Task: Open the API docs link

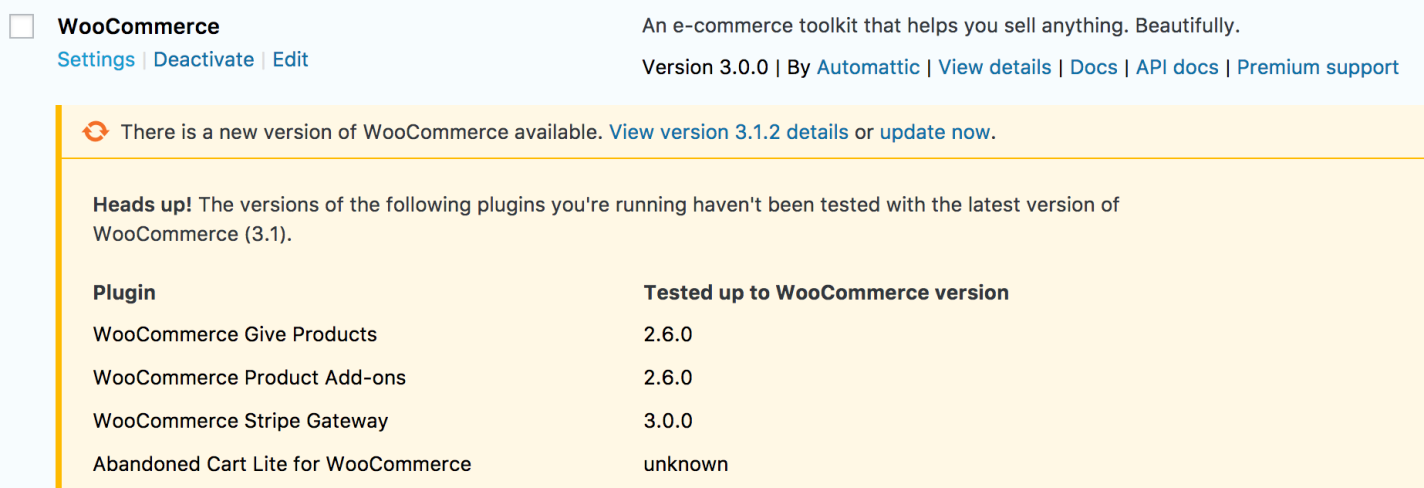Action: click(1176, 67)
